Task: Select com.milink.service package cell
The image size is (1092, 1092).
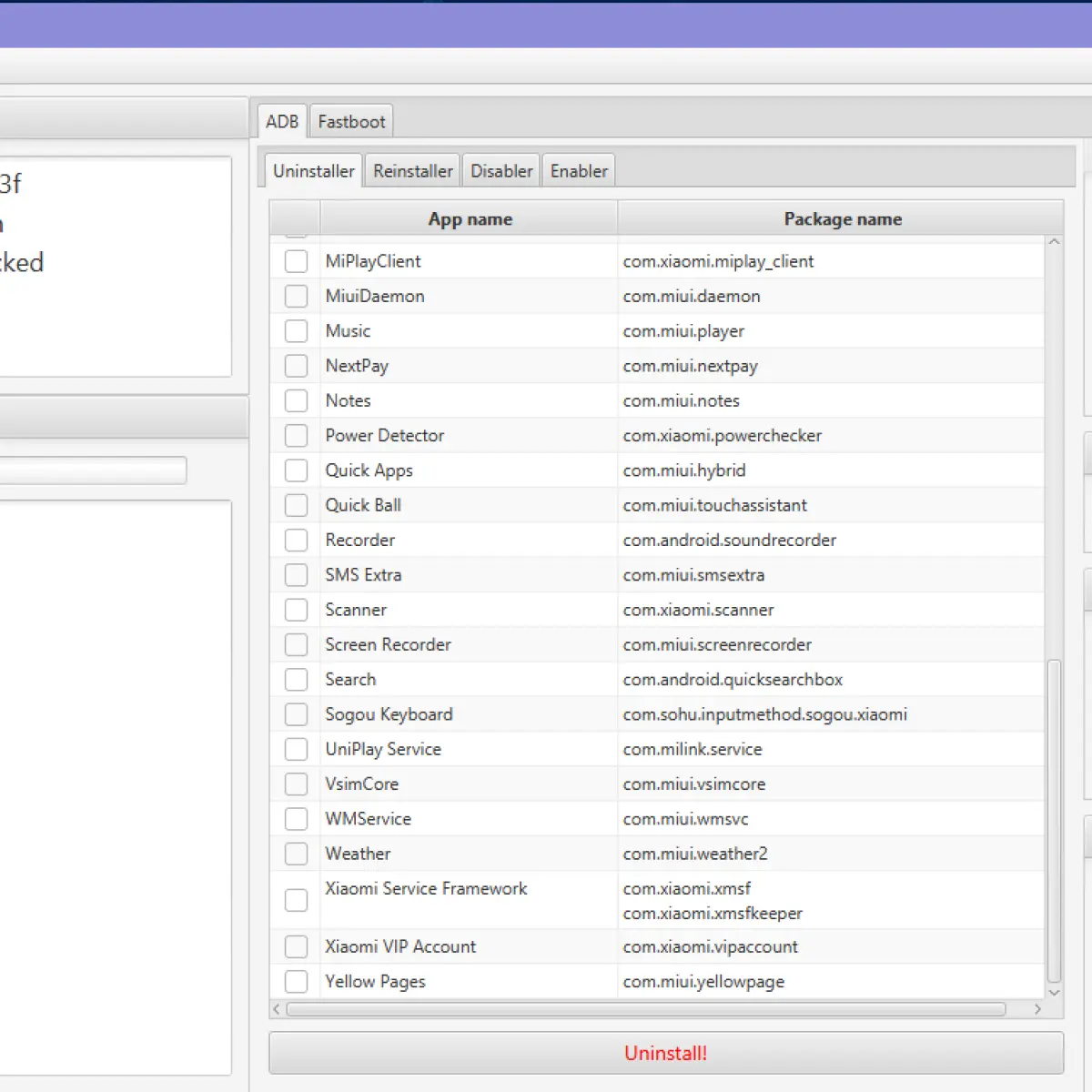Action: click(831, 750)
